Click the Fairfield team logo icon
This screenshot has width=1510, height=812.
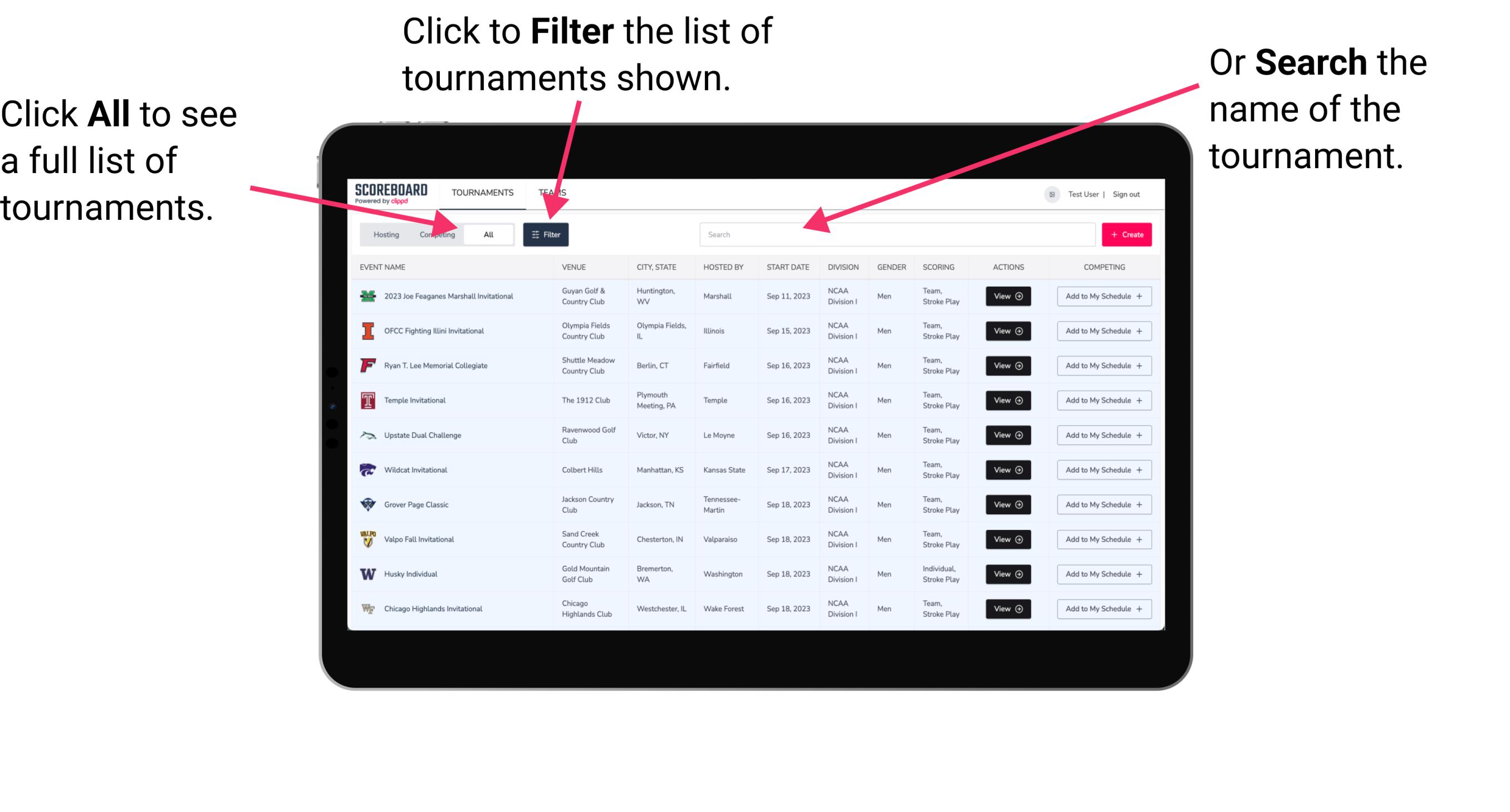(368, 366)
